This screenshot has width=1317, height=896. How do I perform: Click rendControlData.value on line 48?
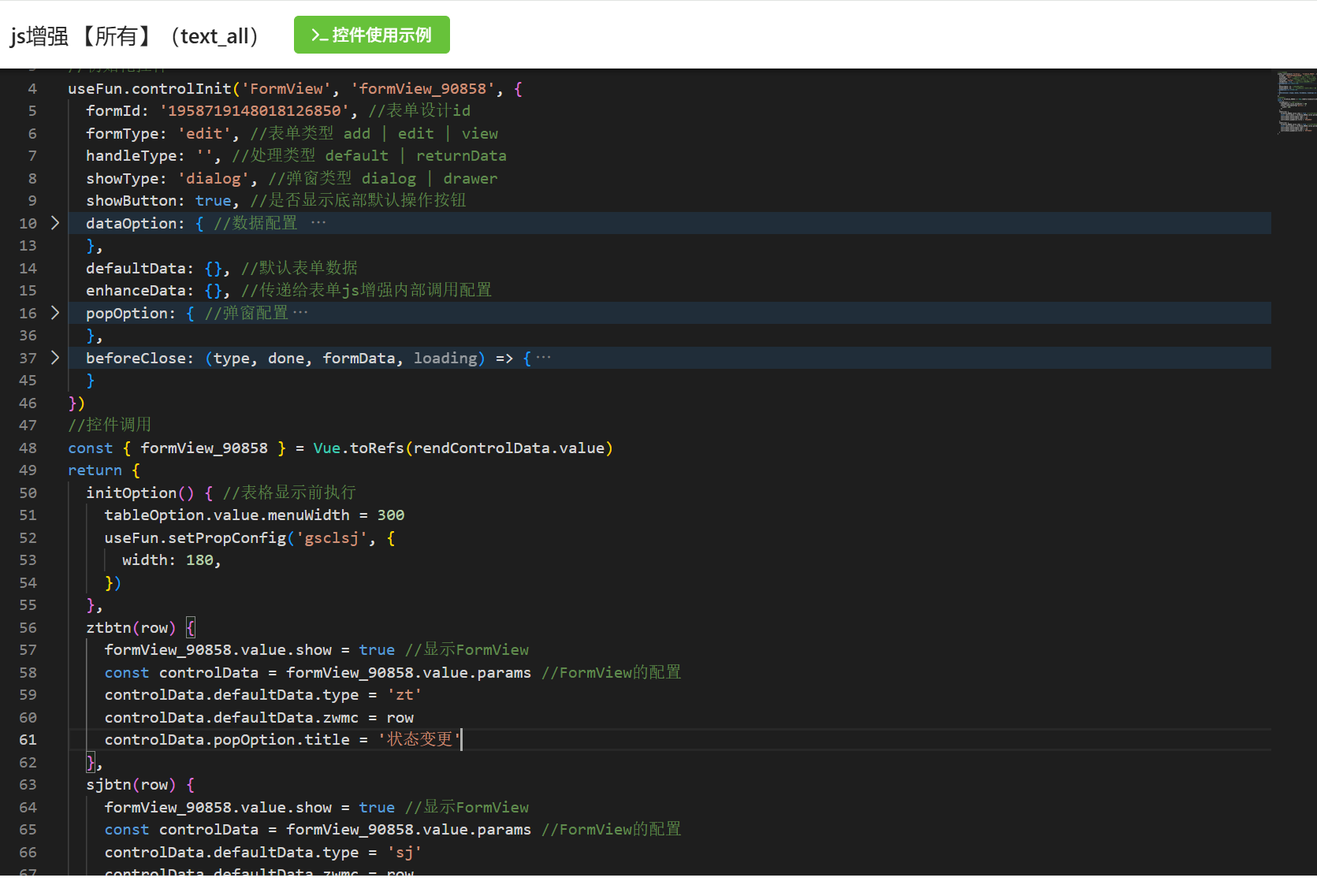pos(509,448)
